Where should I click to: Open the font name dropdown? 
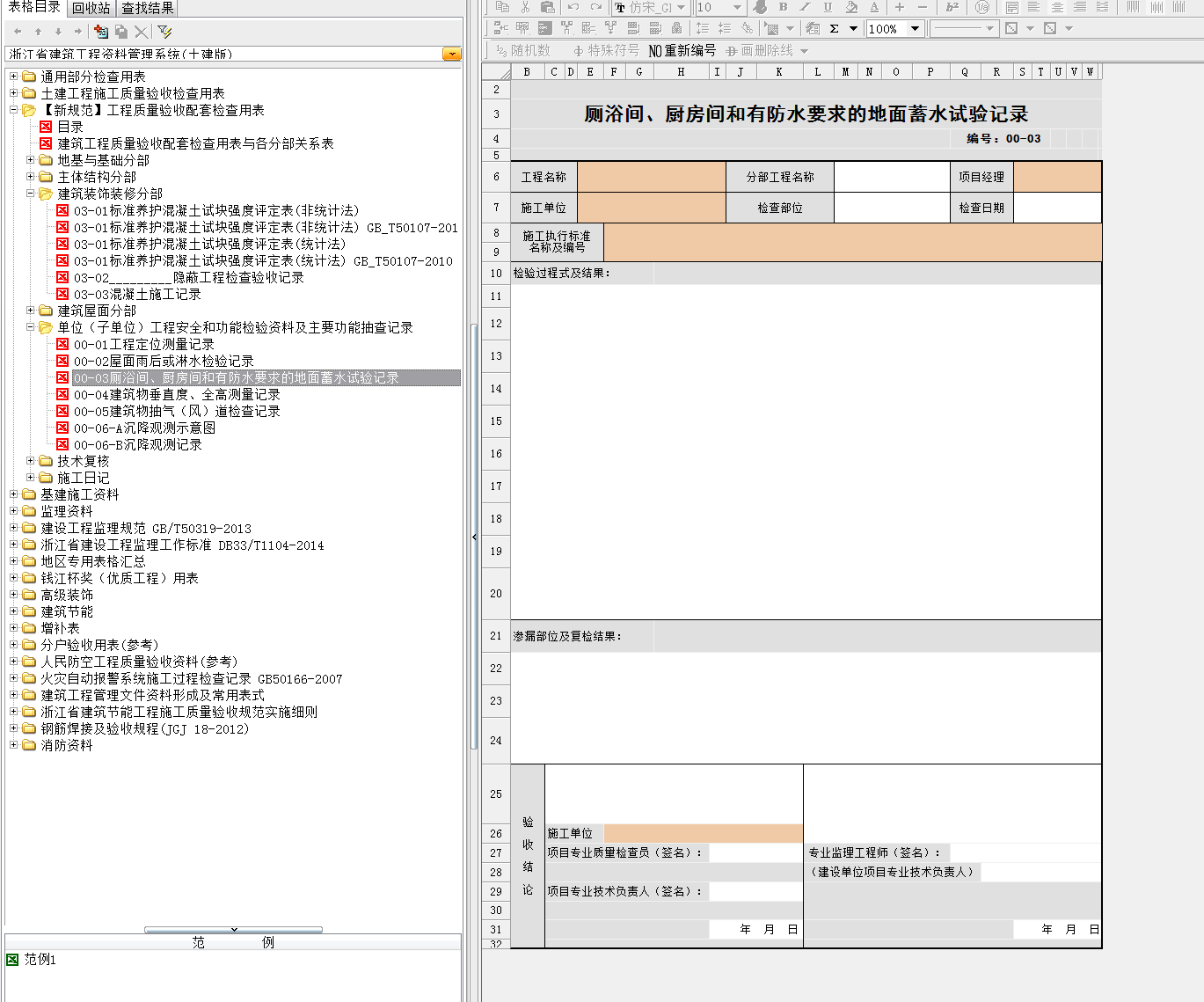pyautogui.click(x=682, y=7)
